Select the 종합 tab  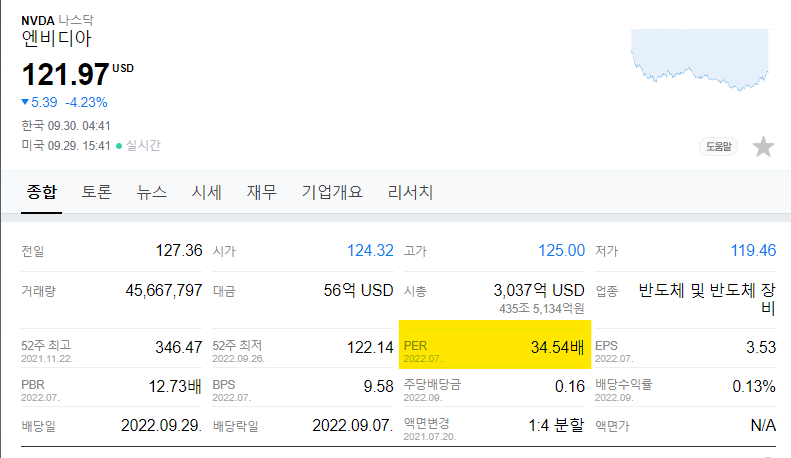(x=41, y=192)
